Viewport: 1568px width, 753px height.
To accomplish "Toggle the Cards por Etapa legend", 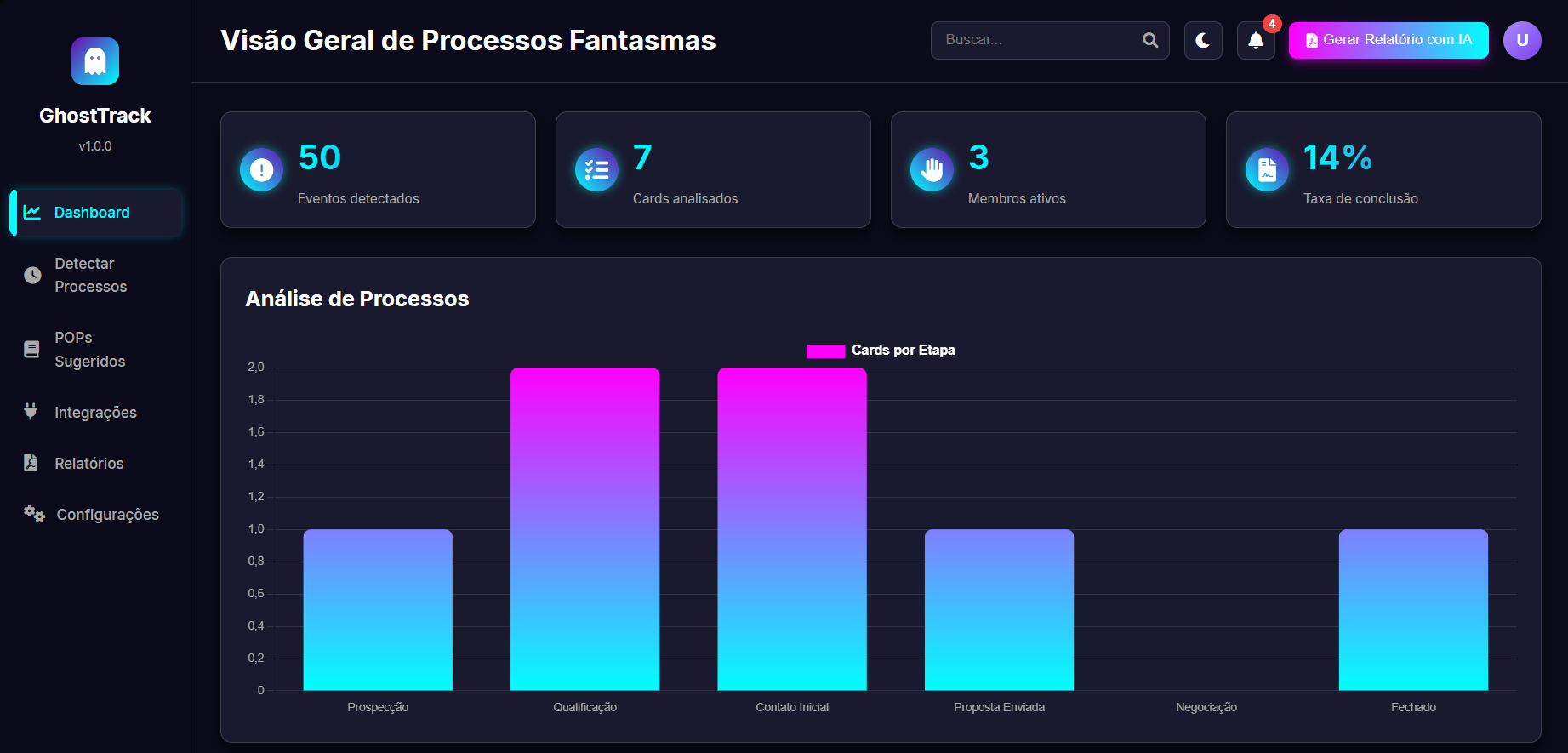I will point(881,351).
